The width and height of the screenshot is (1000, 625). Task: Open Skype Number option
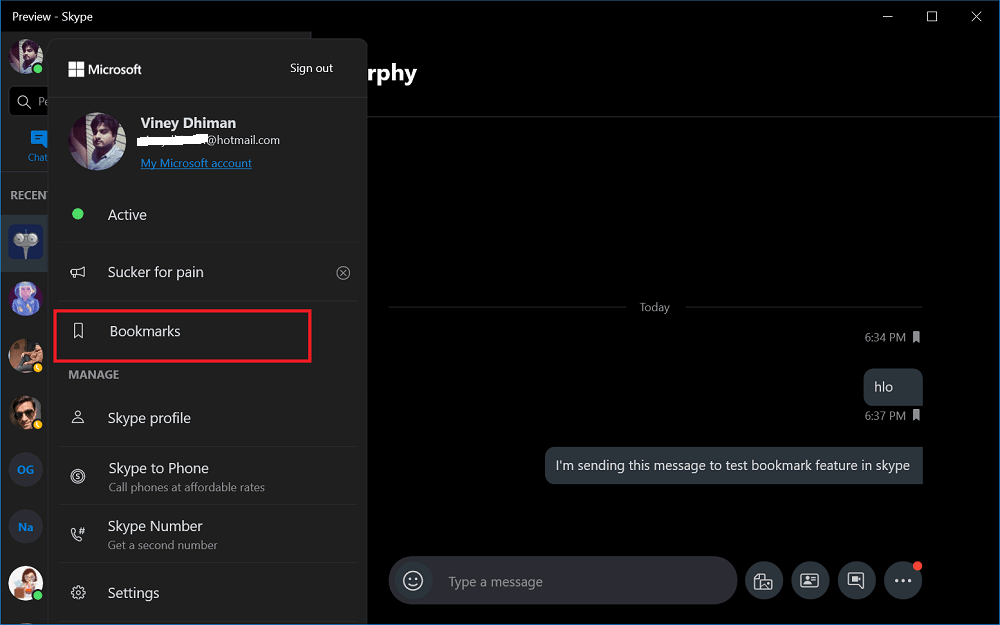208,534
